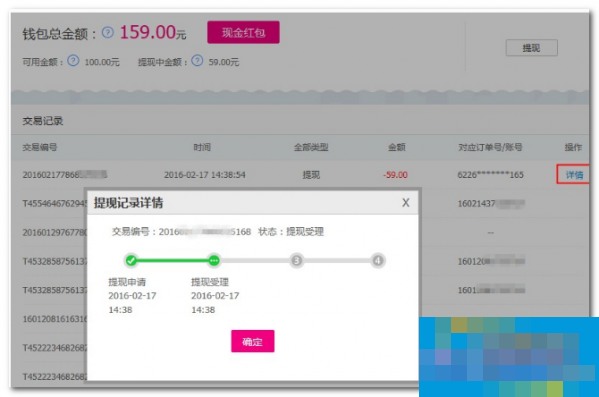The width and height of the screenshot is (599, 397).
Task: Click transaction number starting 16012081616316
Action: [55, 319]
